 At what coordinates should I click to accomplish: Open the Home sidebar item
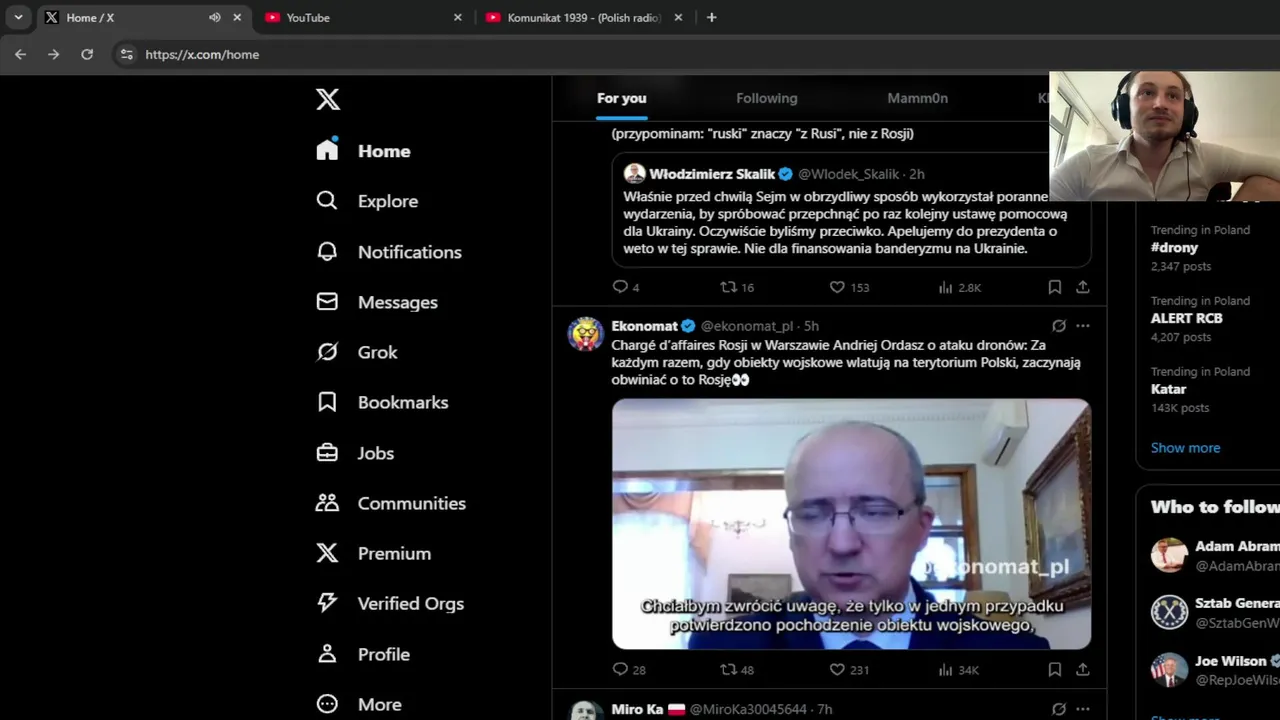(364, 151)
